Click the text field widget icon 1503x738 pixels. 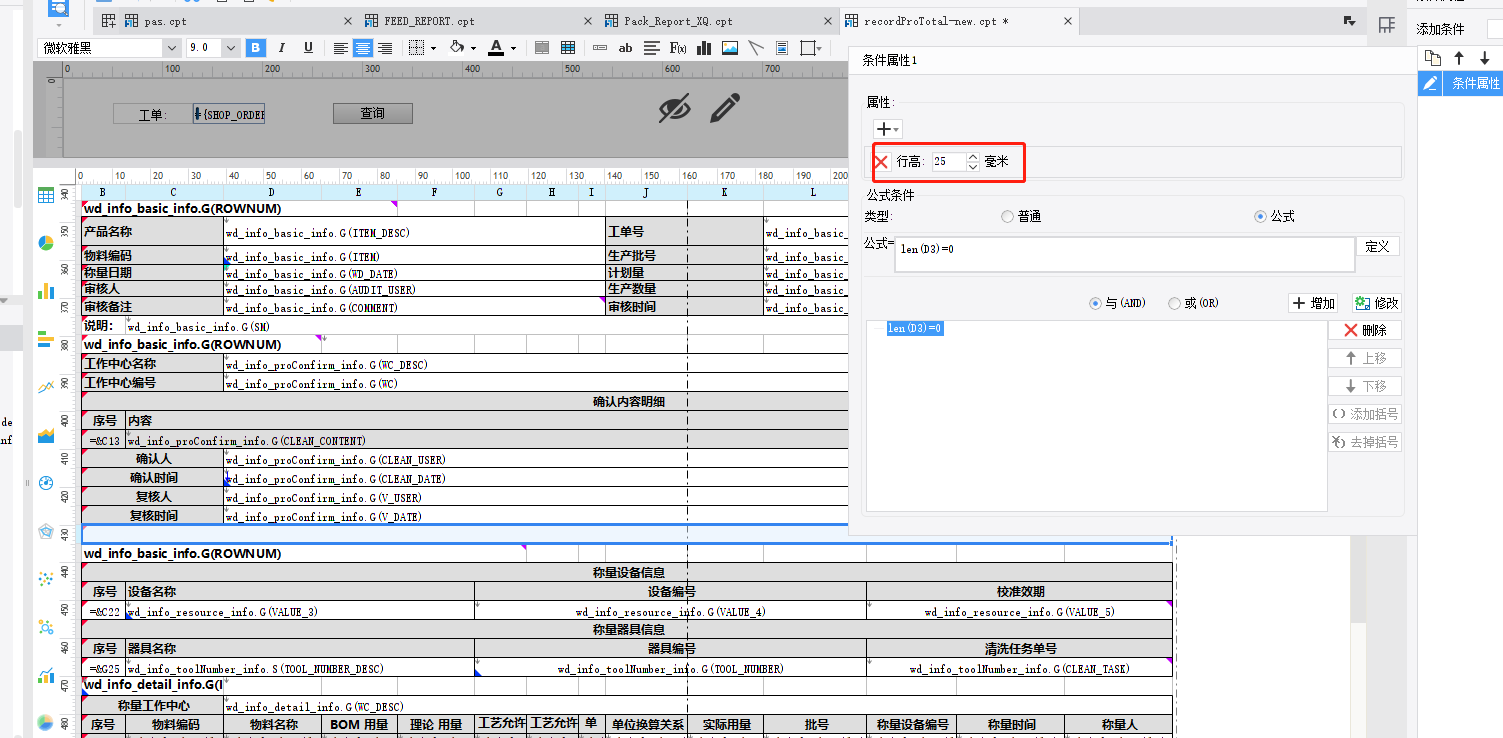(600, 48)
